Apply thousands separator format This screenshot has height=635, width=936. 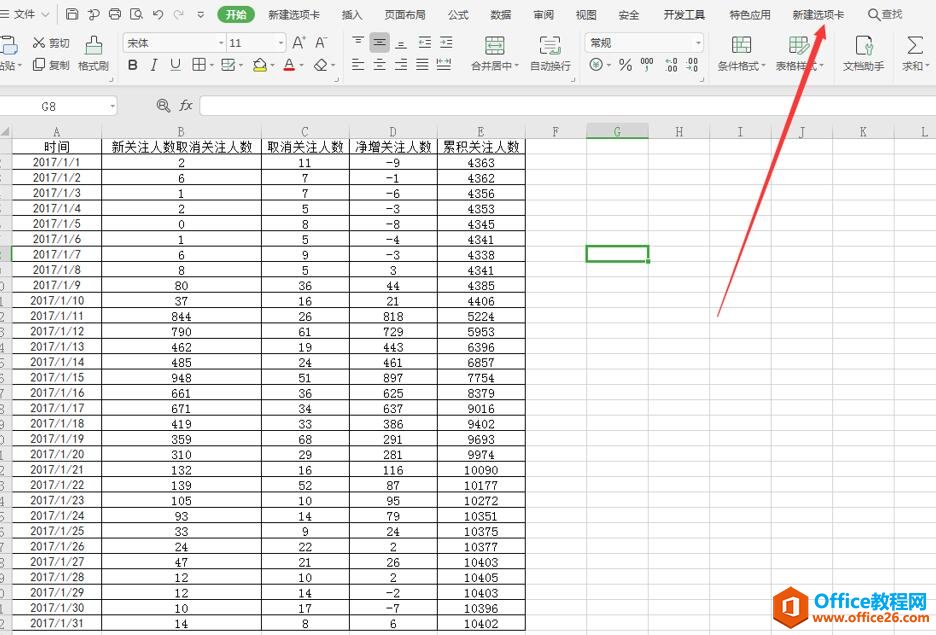pyautogui.click(x=646, y=65)
